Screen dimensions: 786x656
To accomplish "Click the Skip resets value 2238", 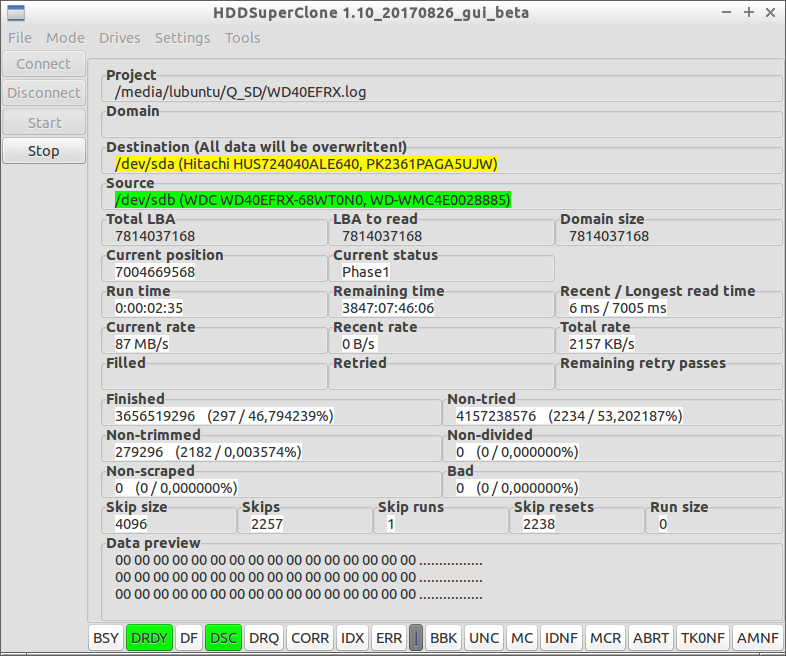I will 539,524.
